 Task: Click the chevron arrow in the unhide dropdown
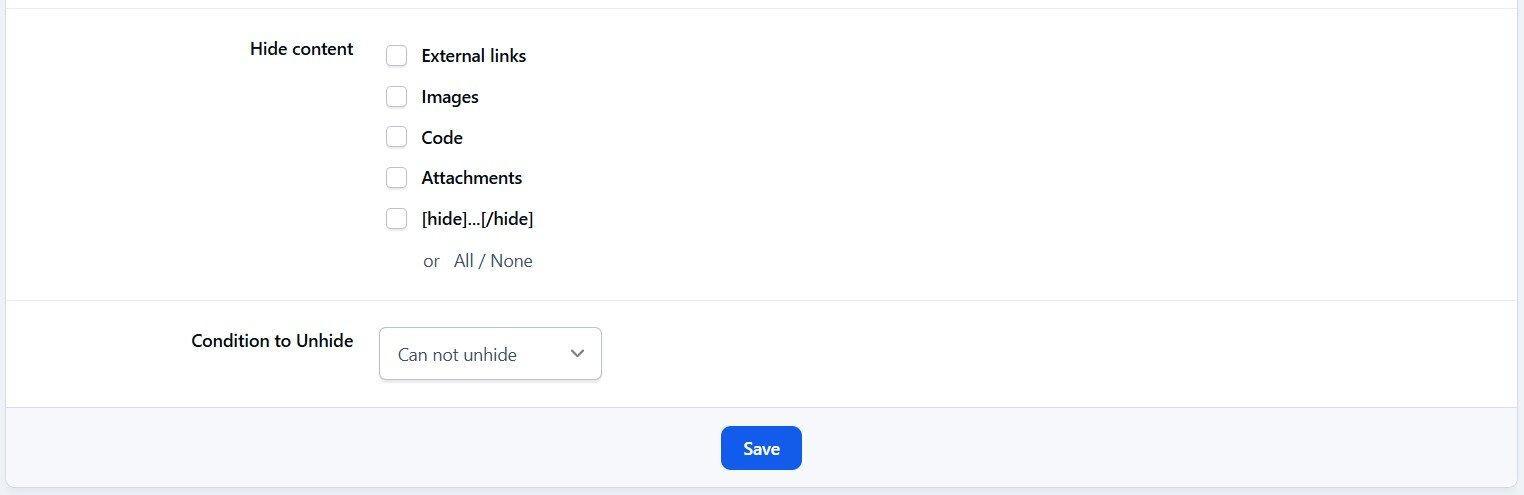(577, 354)
